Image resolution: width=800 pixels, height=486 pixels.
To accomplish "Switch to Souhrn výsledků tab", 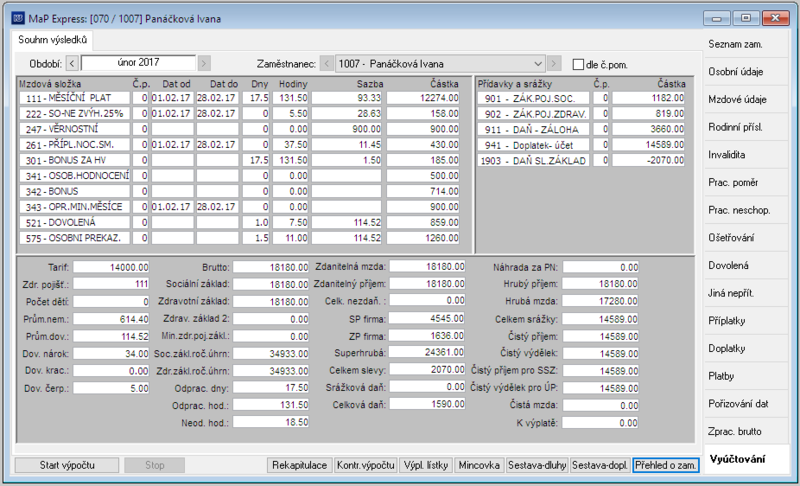I will click(52, 40).
